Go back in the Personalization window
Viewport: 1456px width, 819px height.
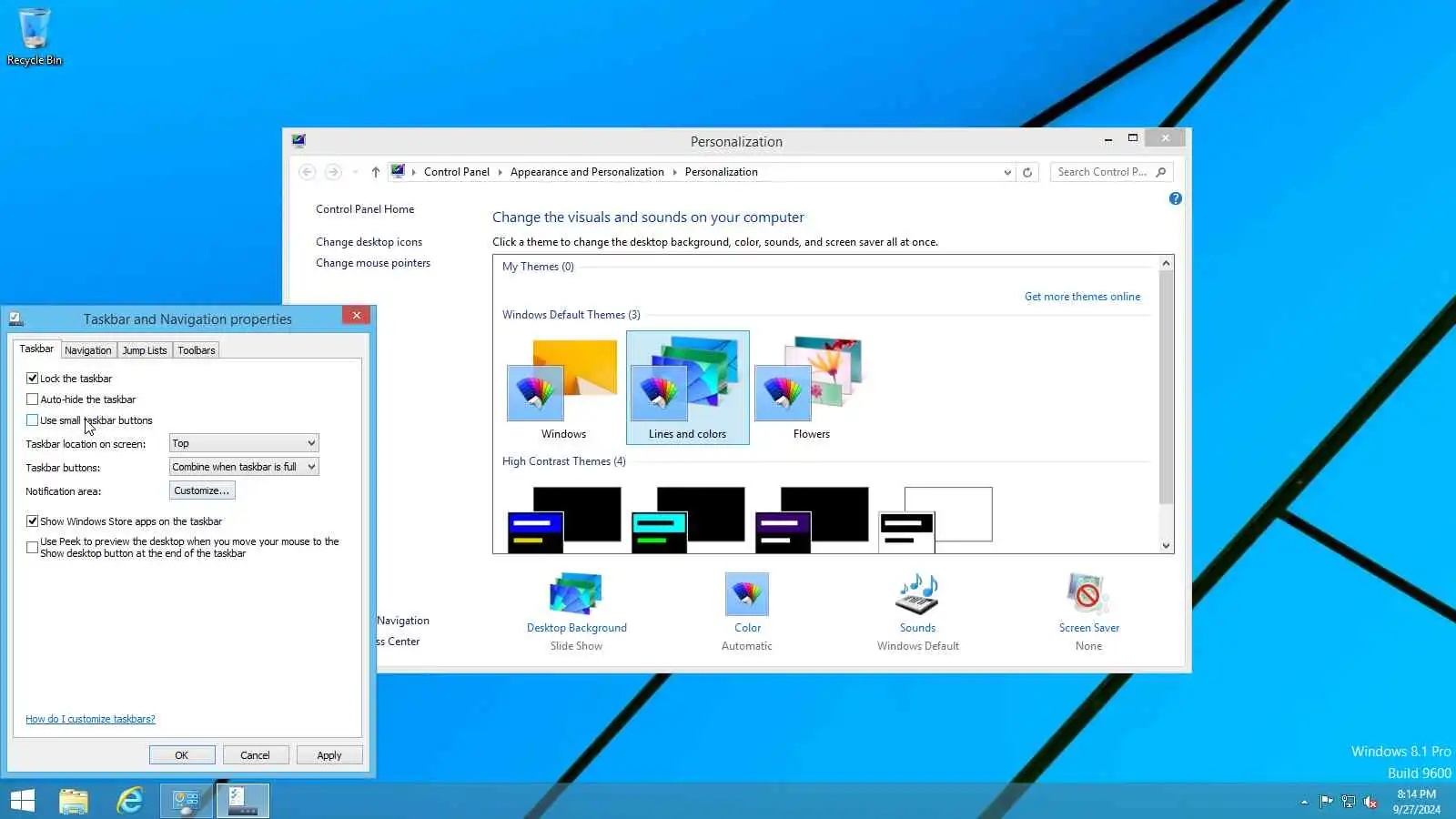(x=308, y=172)
